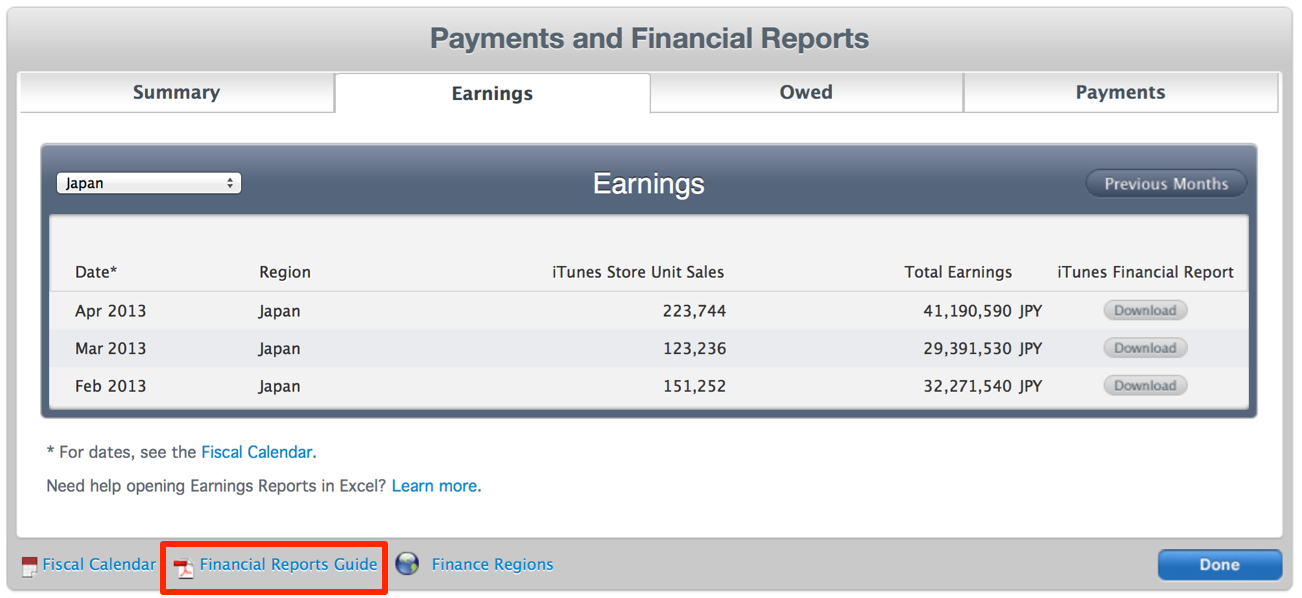Click the Learn more link
The width and height of the screenshot is (1302, 598).
[x=434, y=486]
